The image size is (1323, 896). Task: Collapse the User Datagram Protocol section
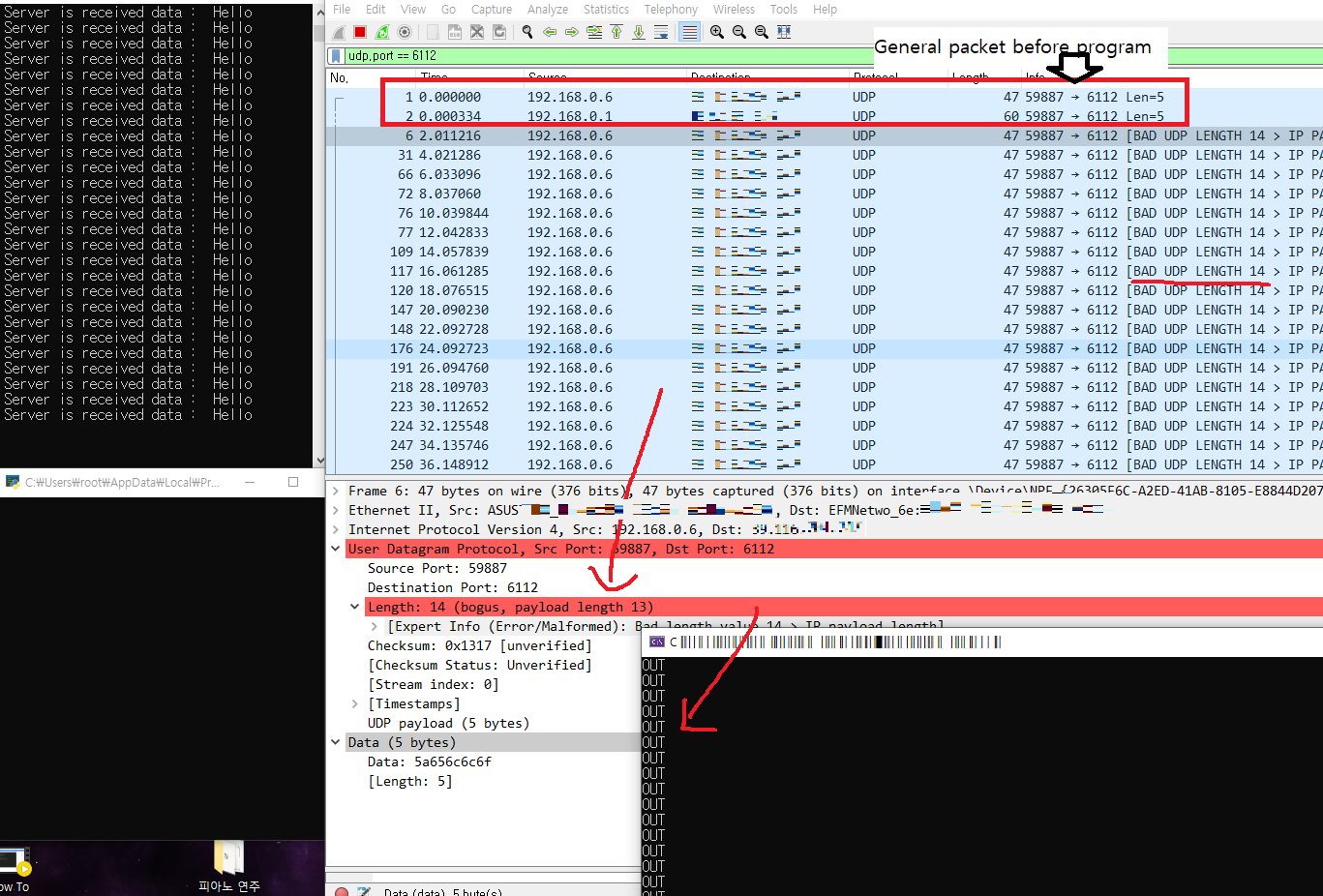coord(336,549)
